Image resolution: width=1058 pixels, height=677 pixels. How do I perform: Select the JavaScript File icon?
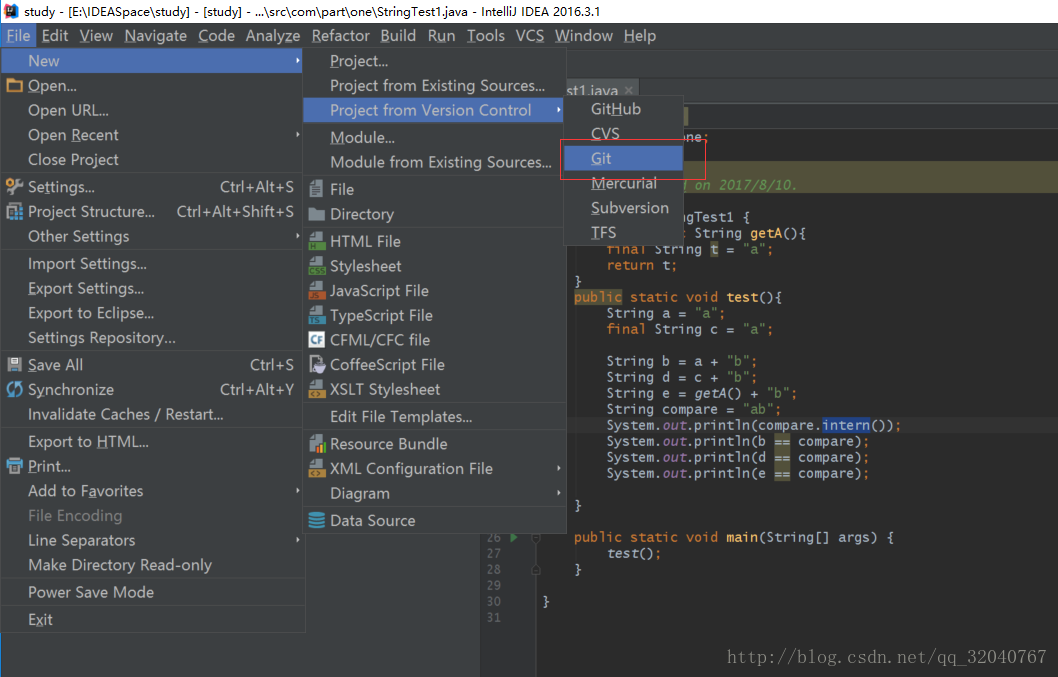[x=316, y=290]
